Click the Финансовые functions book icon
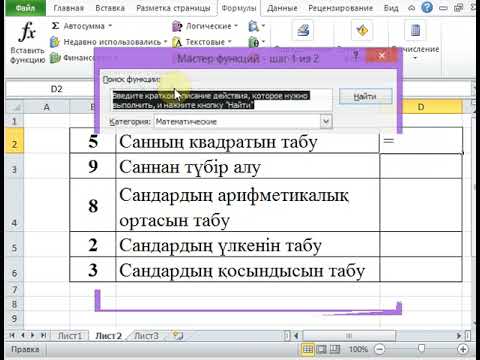 [55, 58]
